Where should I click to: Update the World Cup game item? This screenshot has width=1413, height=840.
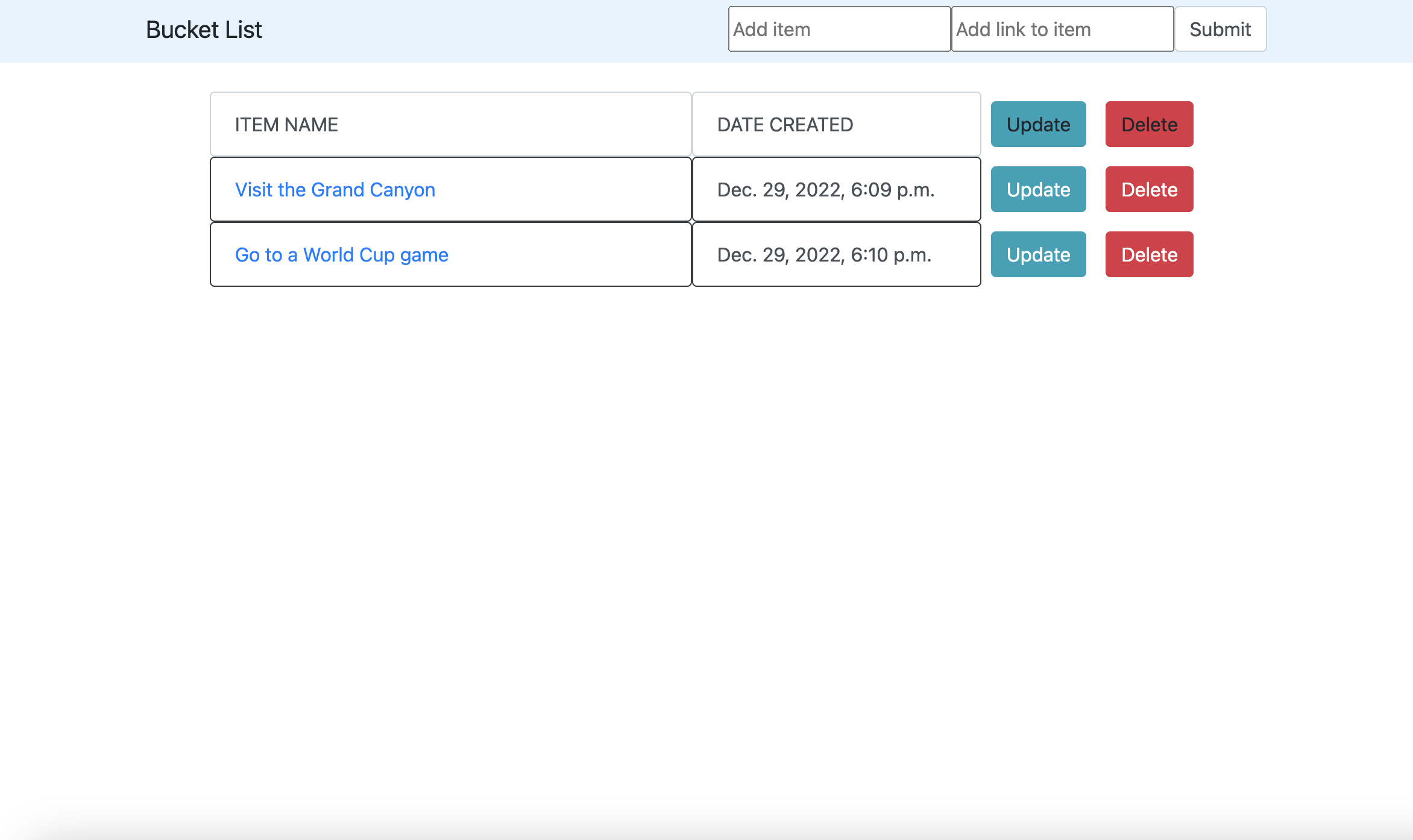click(1038, 254)
